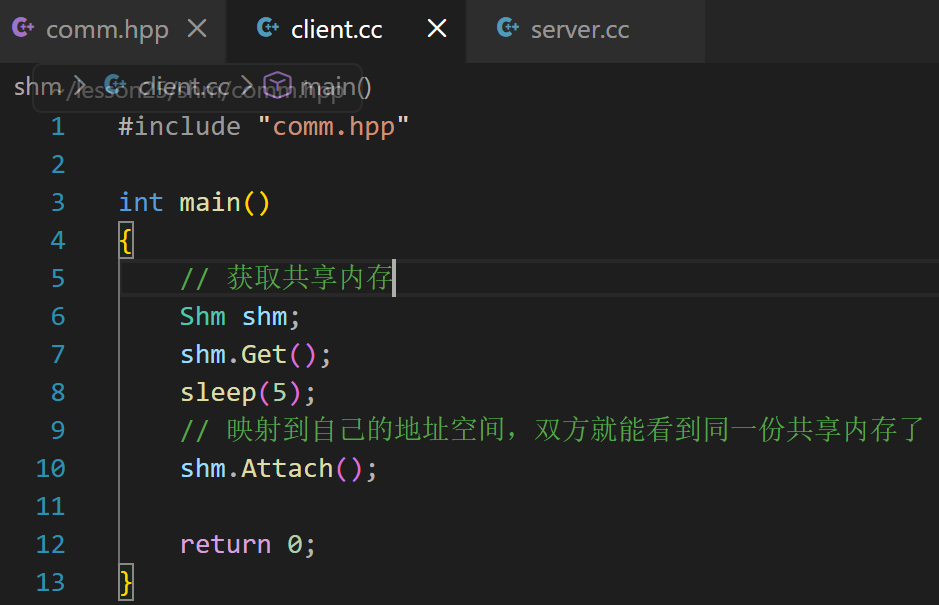
Task: Click the comment "// 获取共享内存"
Action: point(287,279)
